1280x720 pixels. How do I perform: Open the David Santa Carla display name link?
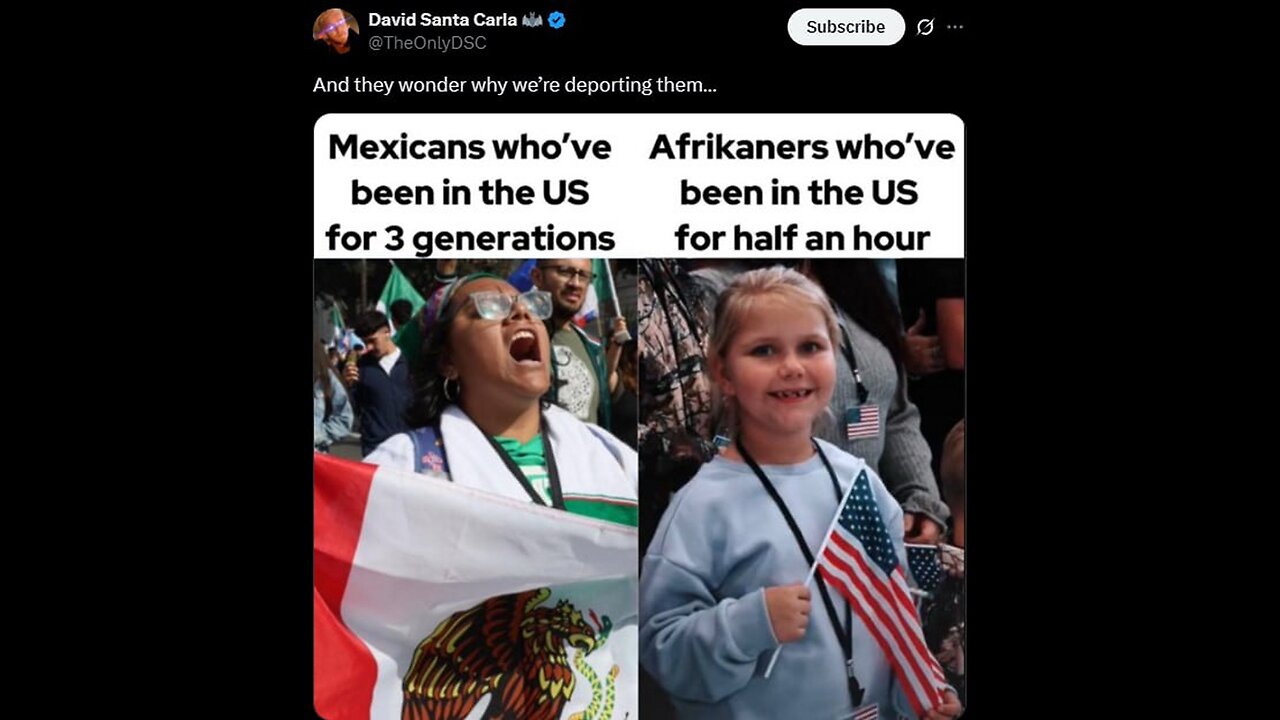point(442,20)
